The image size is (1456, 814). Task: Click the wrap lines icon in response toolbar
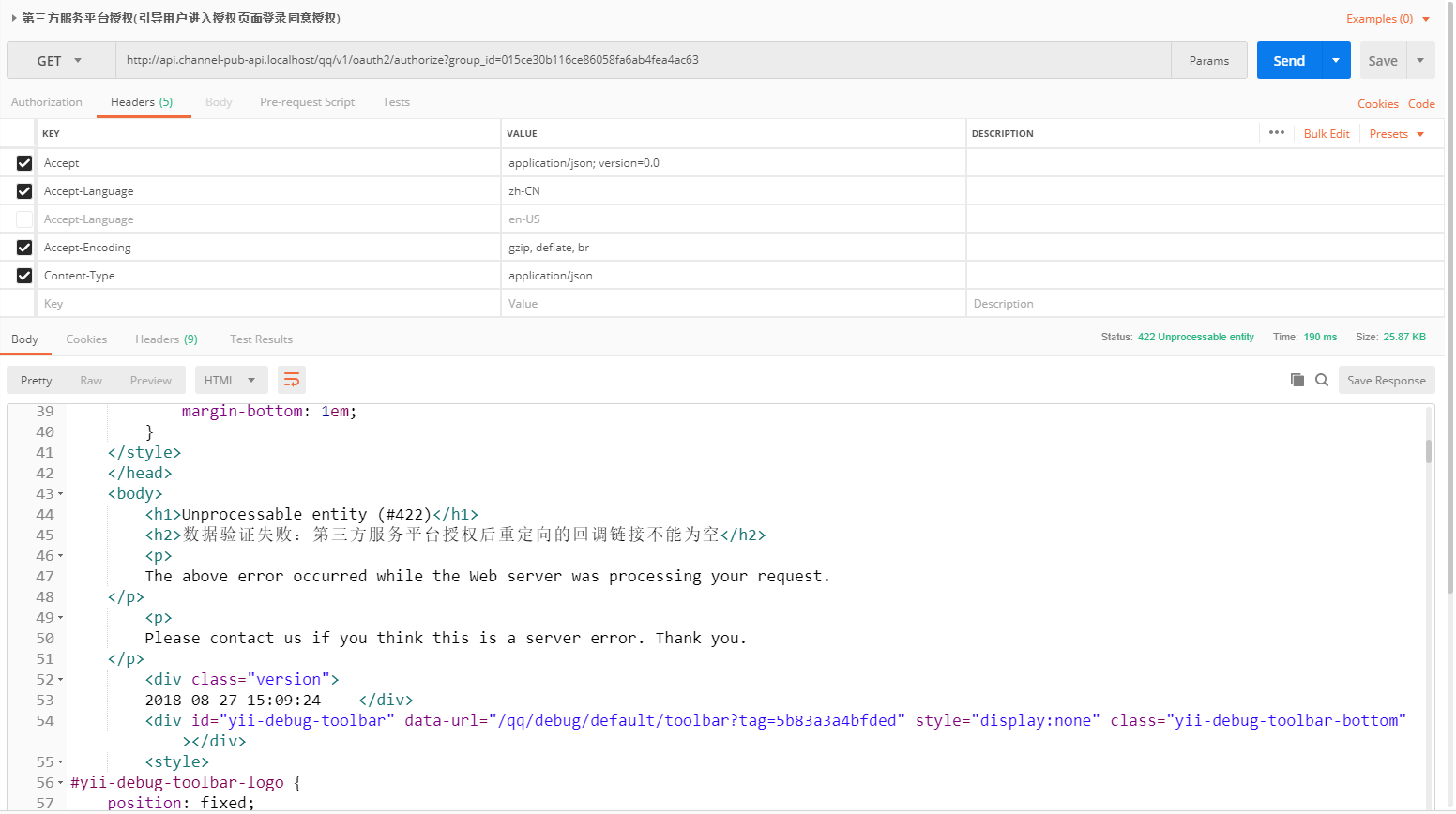tap(292, 380)
